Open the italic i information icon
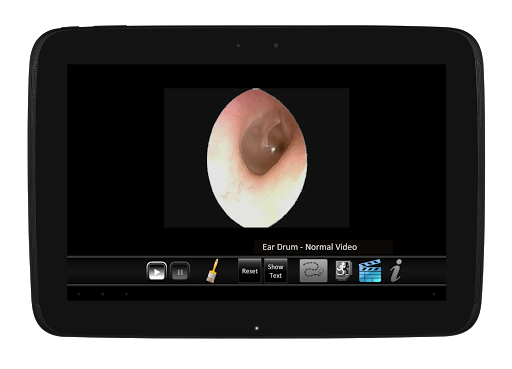This screenshot has height=369, width=512. [396, 271]
